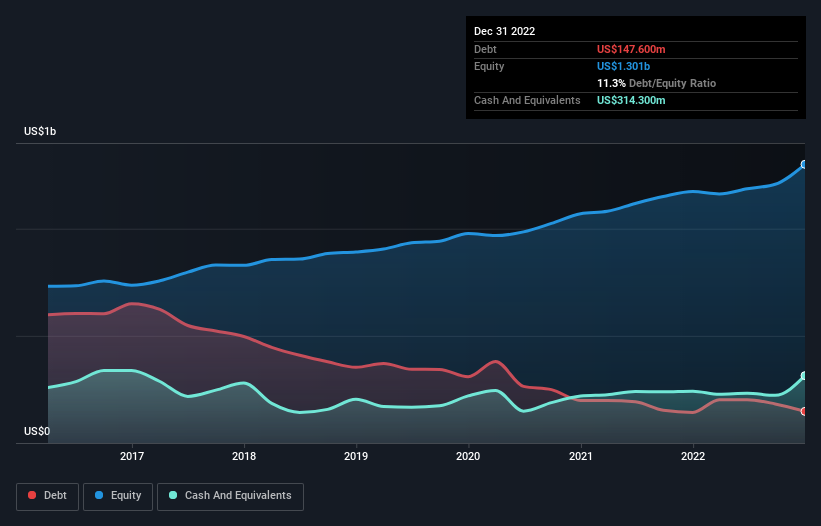Toggle the Equity series in the legend
821x526 pixels.
tap(118, 496)
